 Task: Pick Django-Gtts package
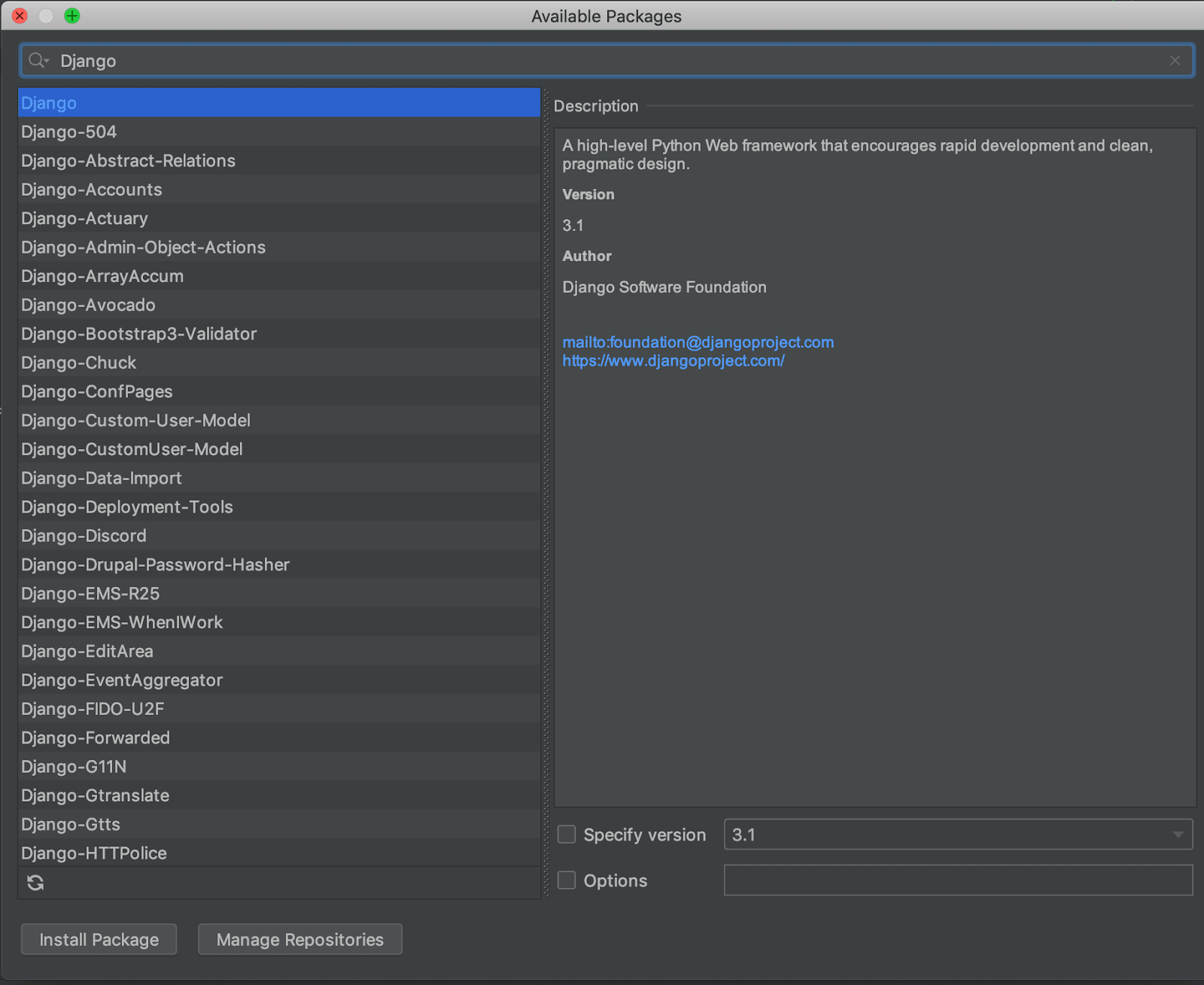(279, 824)
